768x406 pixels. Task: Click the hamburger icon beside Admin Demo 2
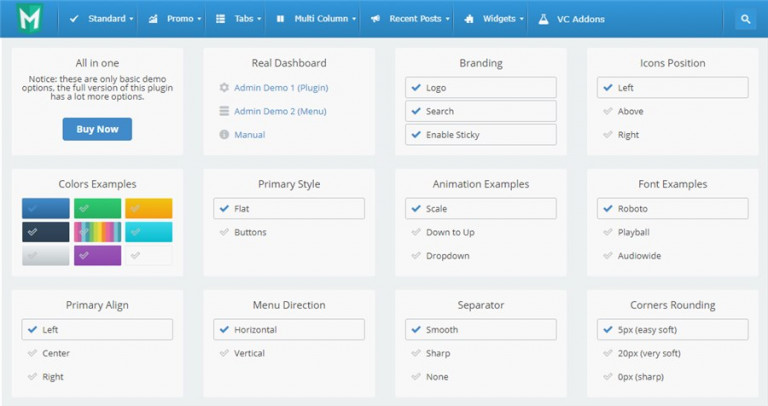224,111
